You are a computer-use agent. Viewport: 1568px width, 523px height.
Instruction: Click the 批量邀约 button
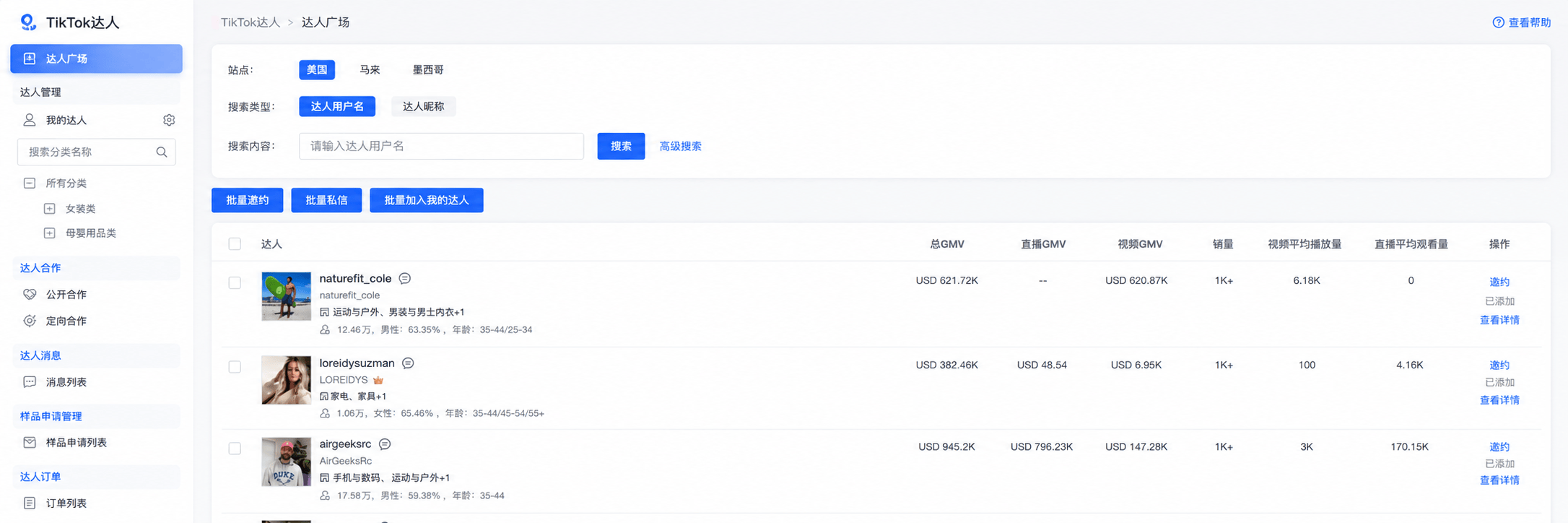247,200
